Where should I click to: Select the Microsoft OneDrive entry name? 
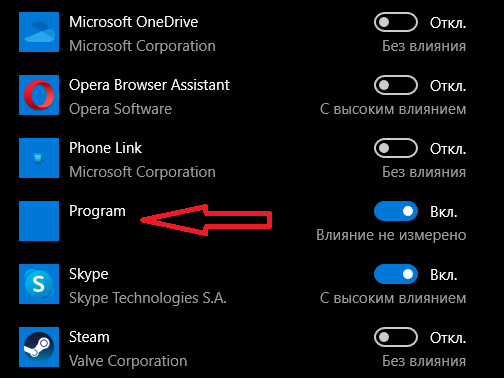click(133, 22)
